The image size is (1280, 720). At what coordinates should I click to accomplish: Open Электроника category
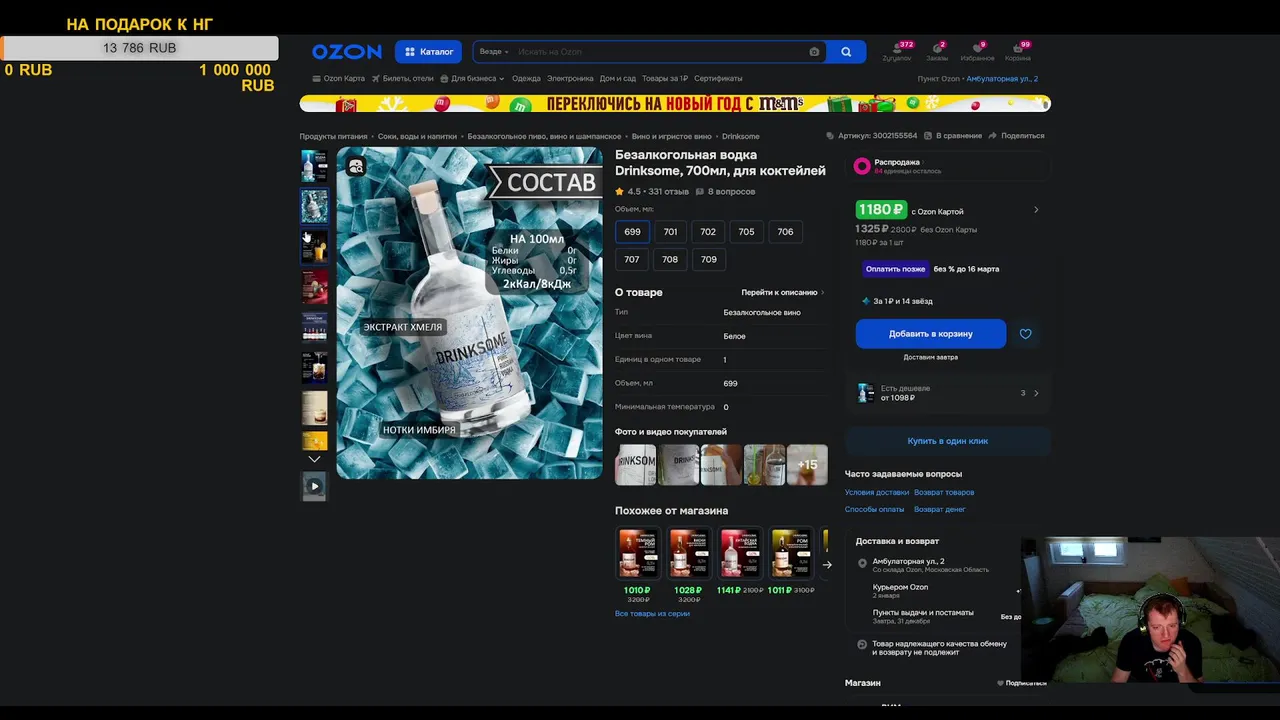point(570,78)
